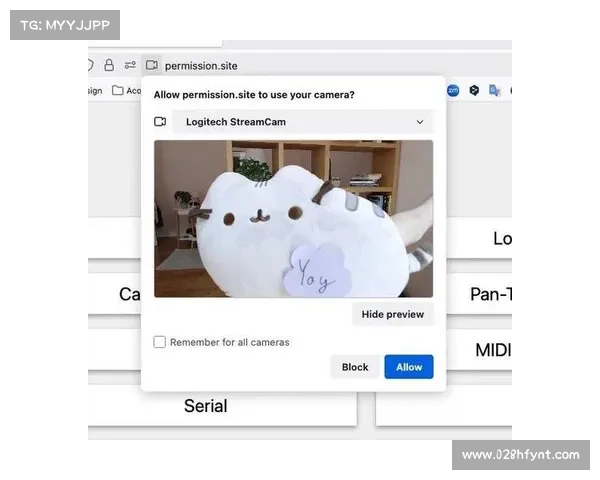Click the blue Zoom extension icon
Image resolution: width=600 pixels, height=480 pixels.
point(453,90)
